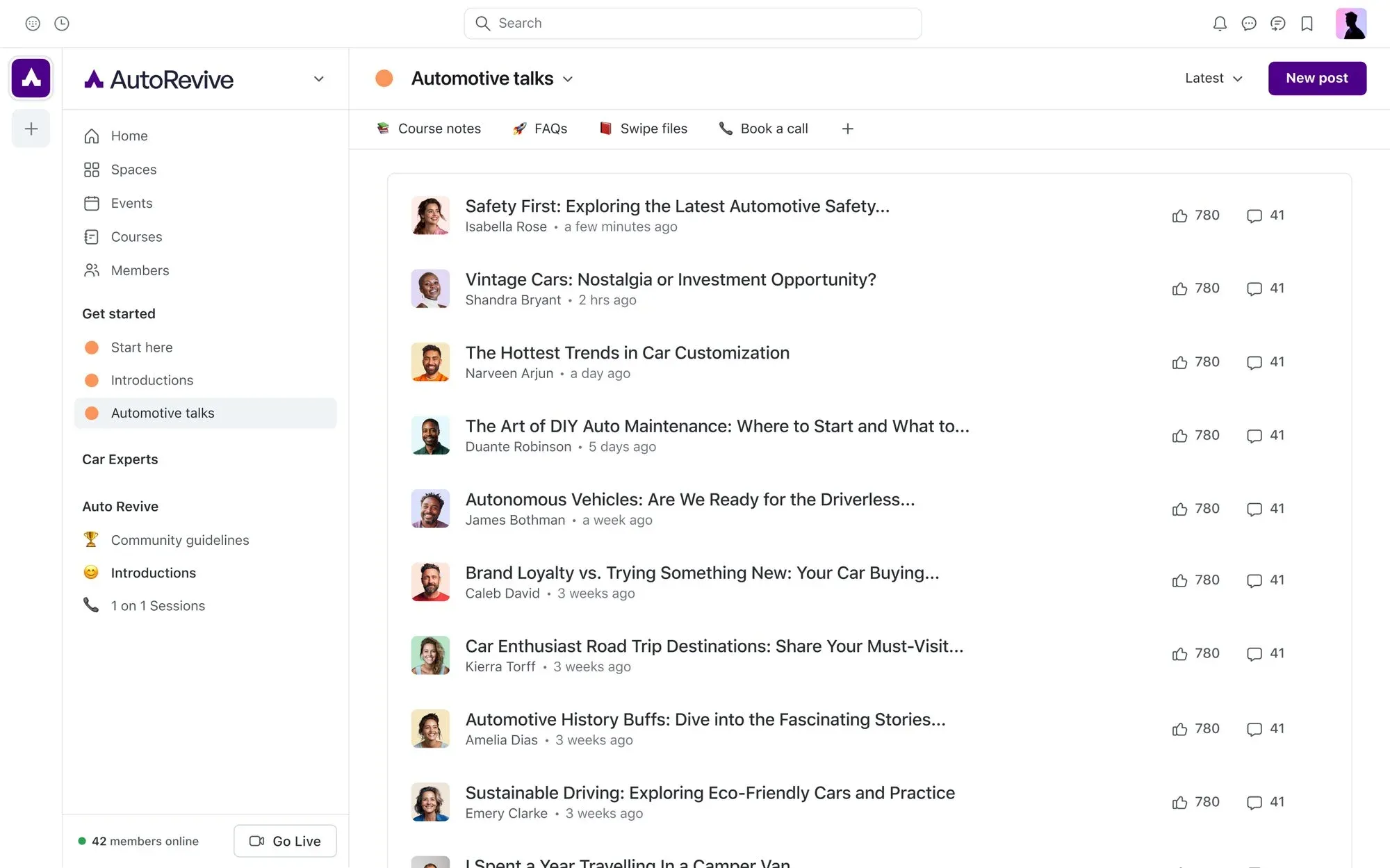Expand the Automotive talks title chevron
This screenshot has height=868, width=1390.
point(568,79)
